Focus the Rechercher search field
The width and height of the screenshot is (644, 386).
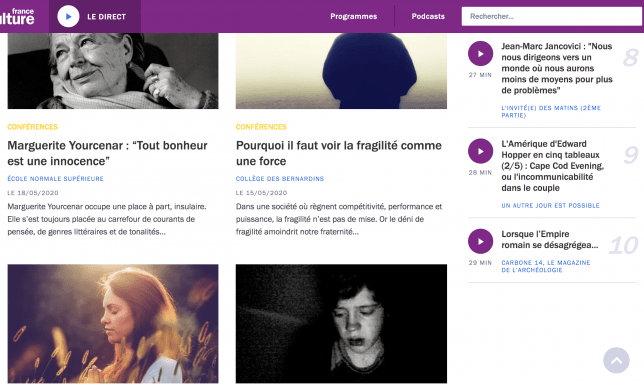point(551,16)
